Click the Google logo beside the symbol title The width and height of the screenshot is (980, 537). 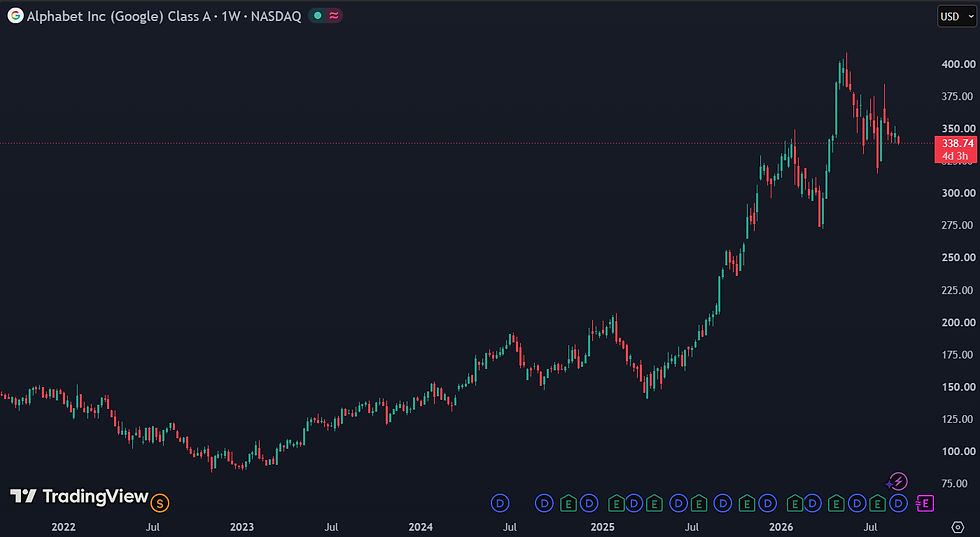pyautogui.click(x=16, y=16)
